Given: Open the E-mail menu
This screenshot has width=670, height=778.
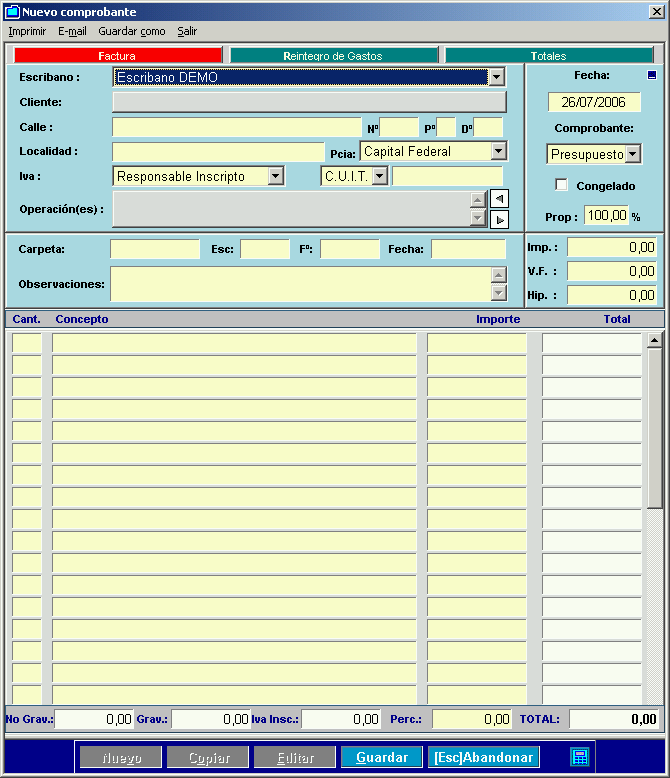Looking at the screenshot, I should 72,31.
